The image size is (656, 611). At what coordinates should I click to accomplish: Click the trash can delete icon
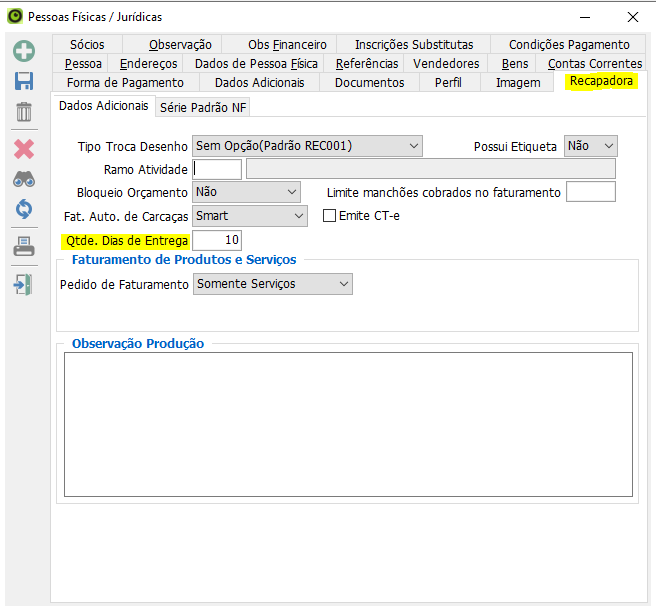point(23,112)
